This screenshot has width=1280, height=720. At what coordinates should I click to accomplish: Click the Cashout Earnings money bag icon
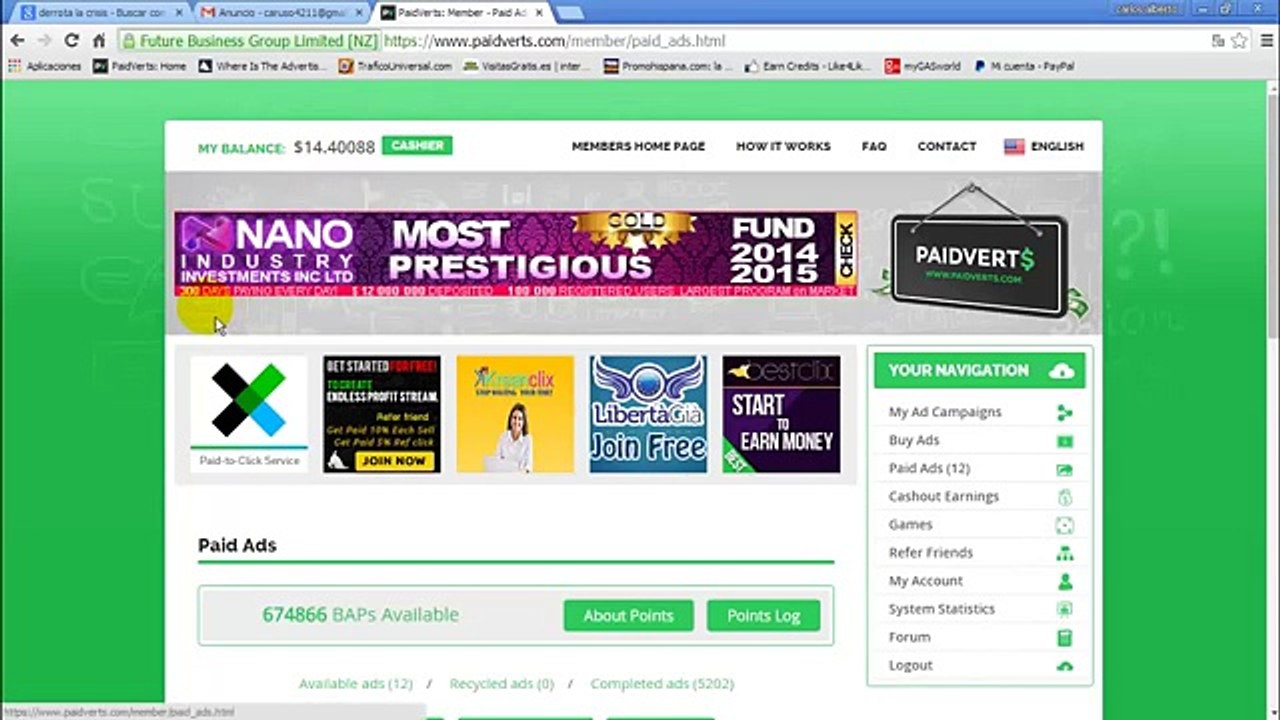[1064, 497]
